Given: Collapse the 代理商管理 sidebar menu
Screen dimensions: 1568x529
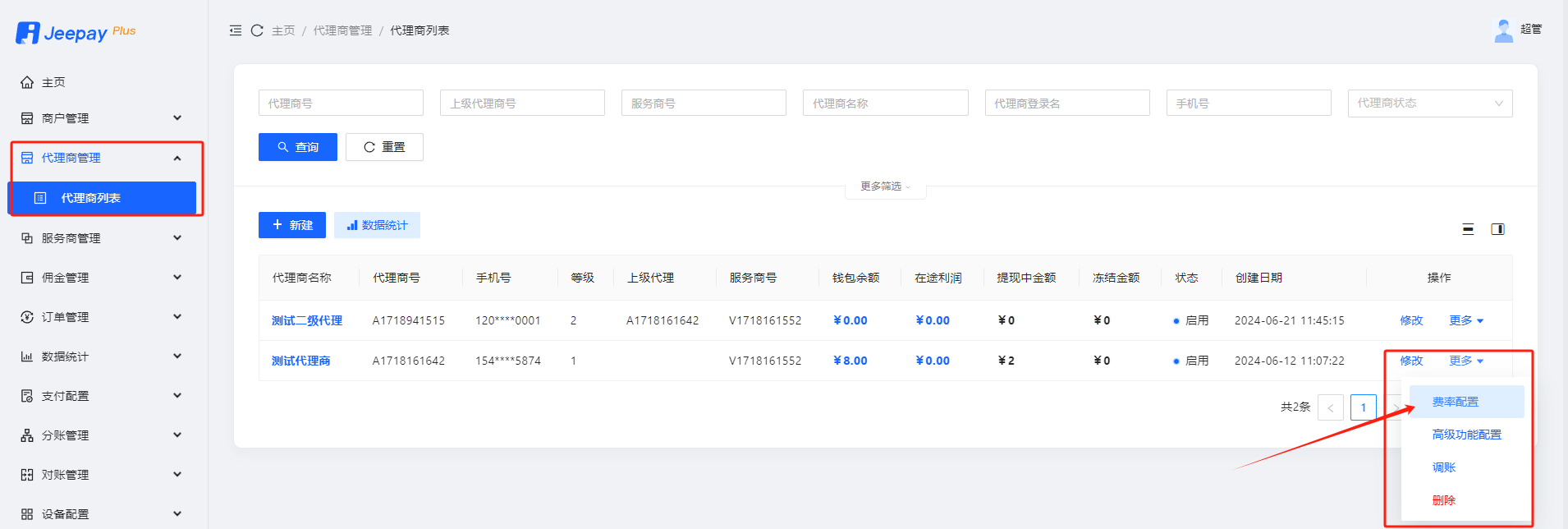Looking at the screenshot, I should pyautogui.click(x=103, y=158).
